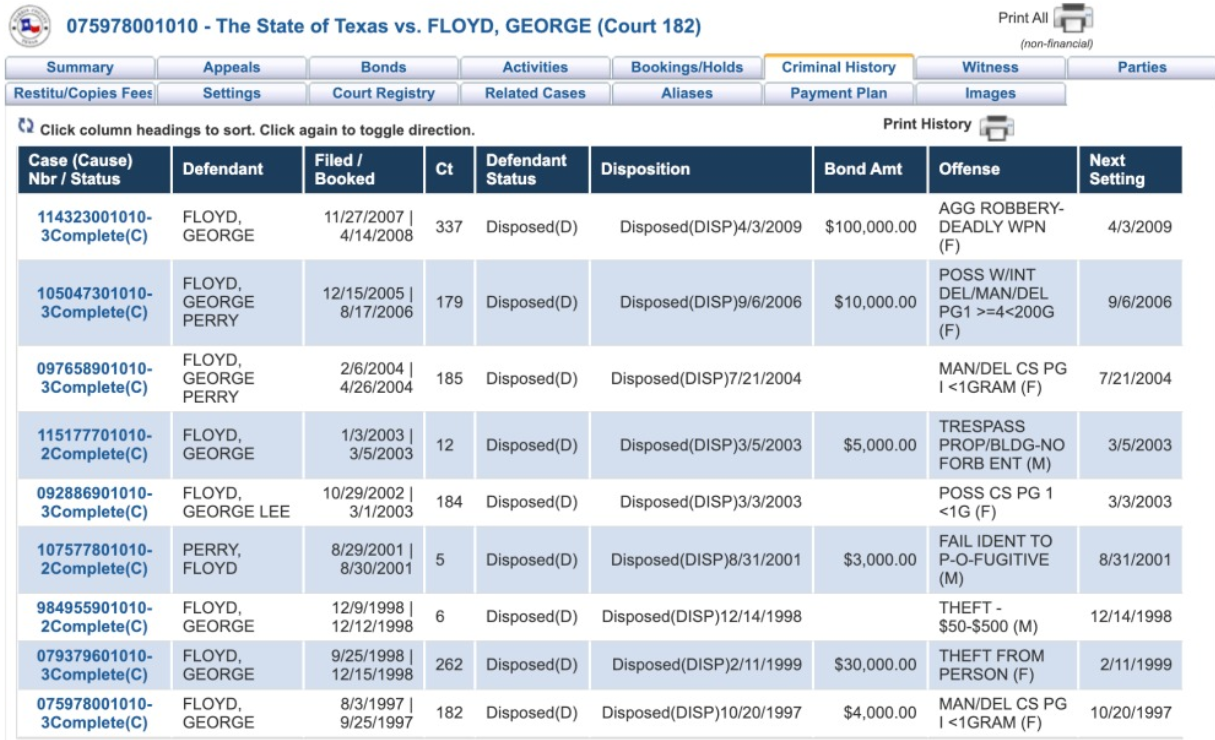
Task: Sort by the Next Setting column heading
Action: [x=1130, y=170]
